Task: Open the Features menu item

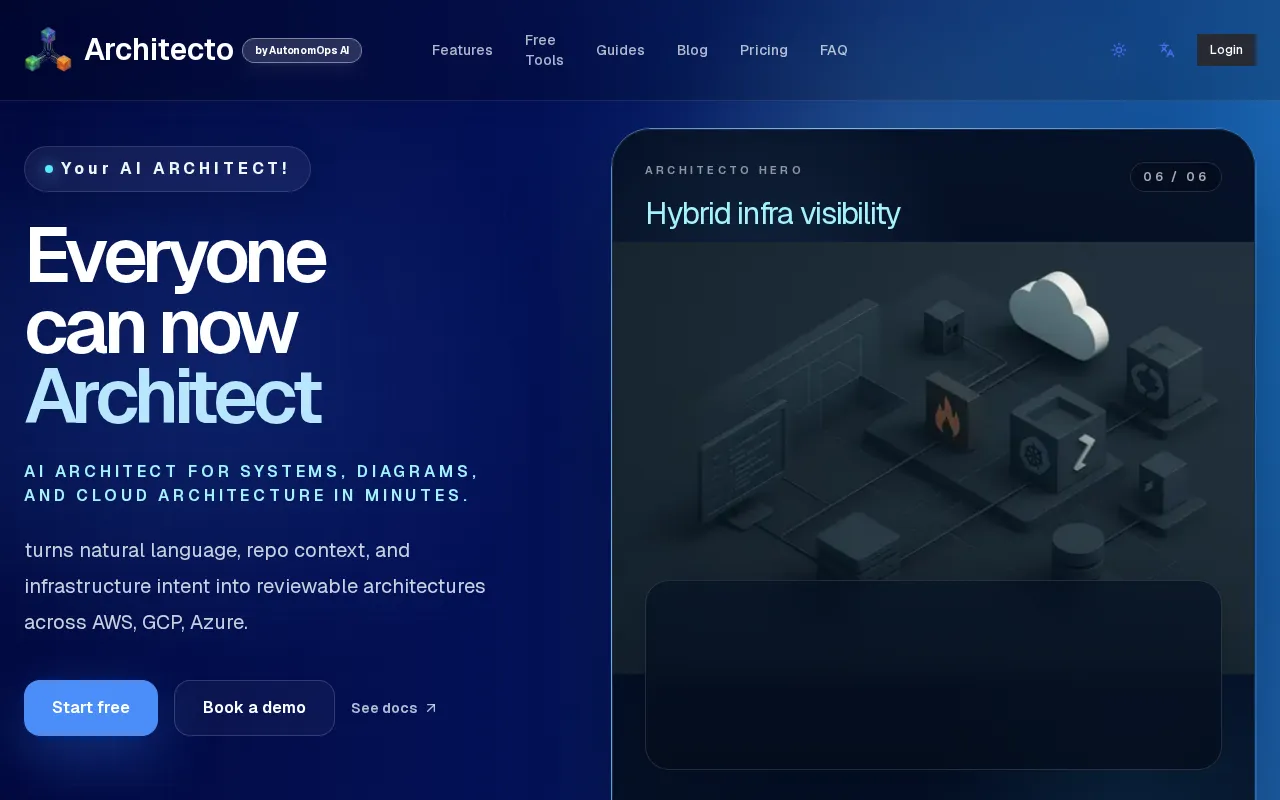Action: point(462,50)
